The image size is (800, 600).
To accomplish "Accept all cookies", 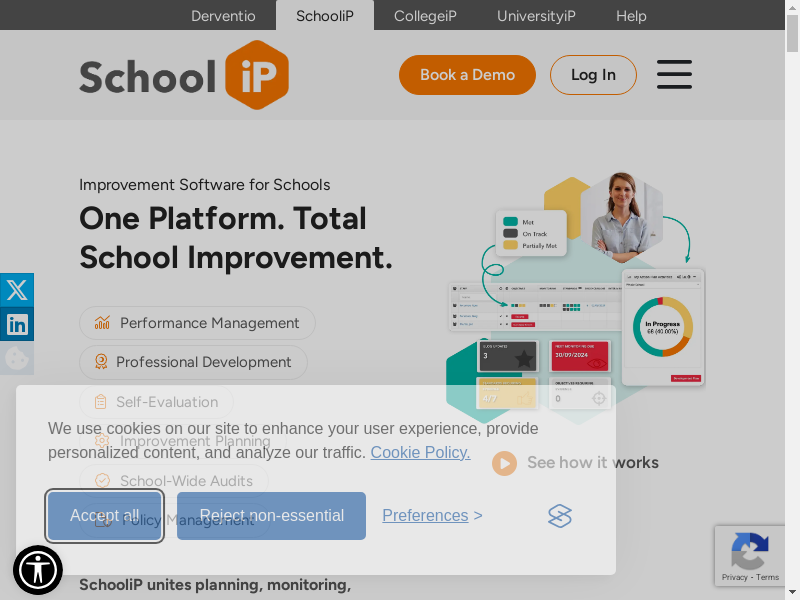I will coord(105,516).
